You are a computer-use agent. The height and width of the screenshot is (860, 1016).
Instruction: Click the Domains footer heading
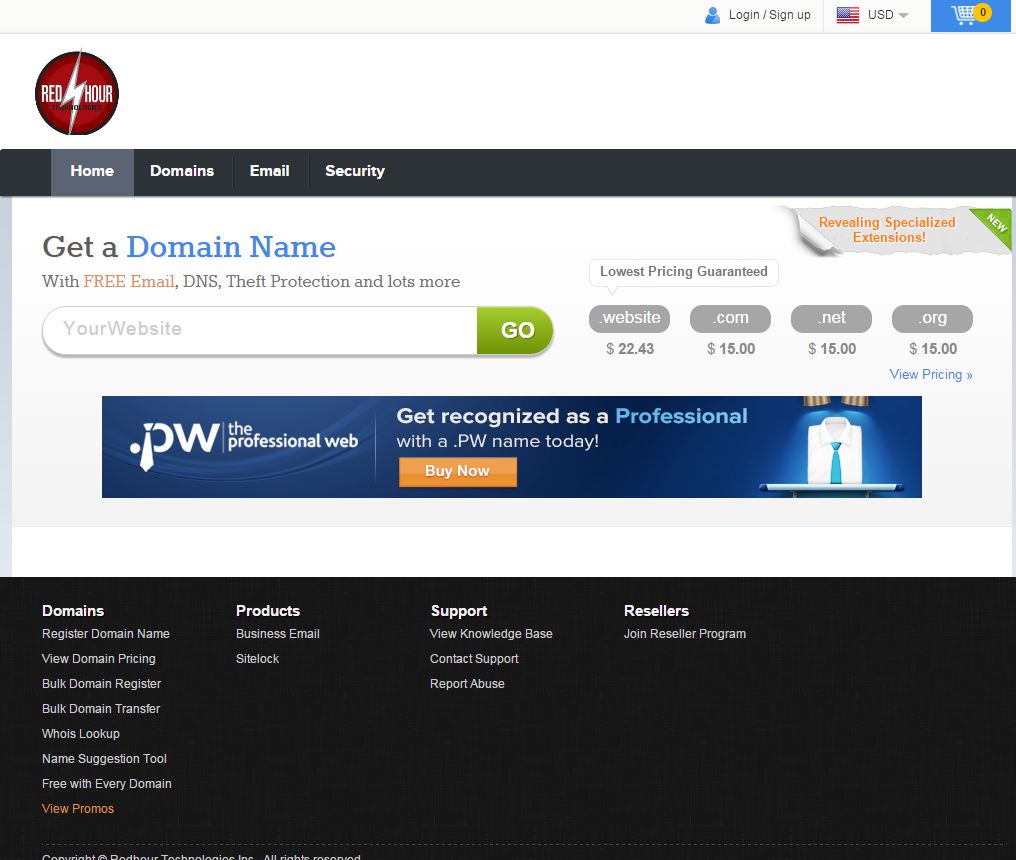click(73, 611)
